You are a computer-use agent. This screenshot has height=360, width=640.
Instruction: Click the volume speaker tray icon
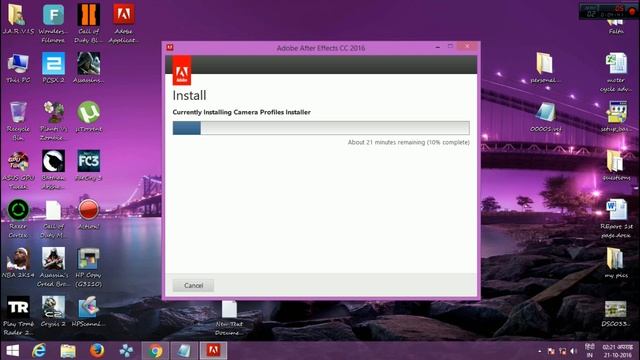[573, 351]
